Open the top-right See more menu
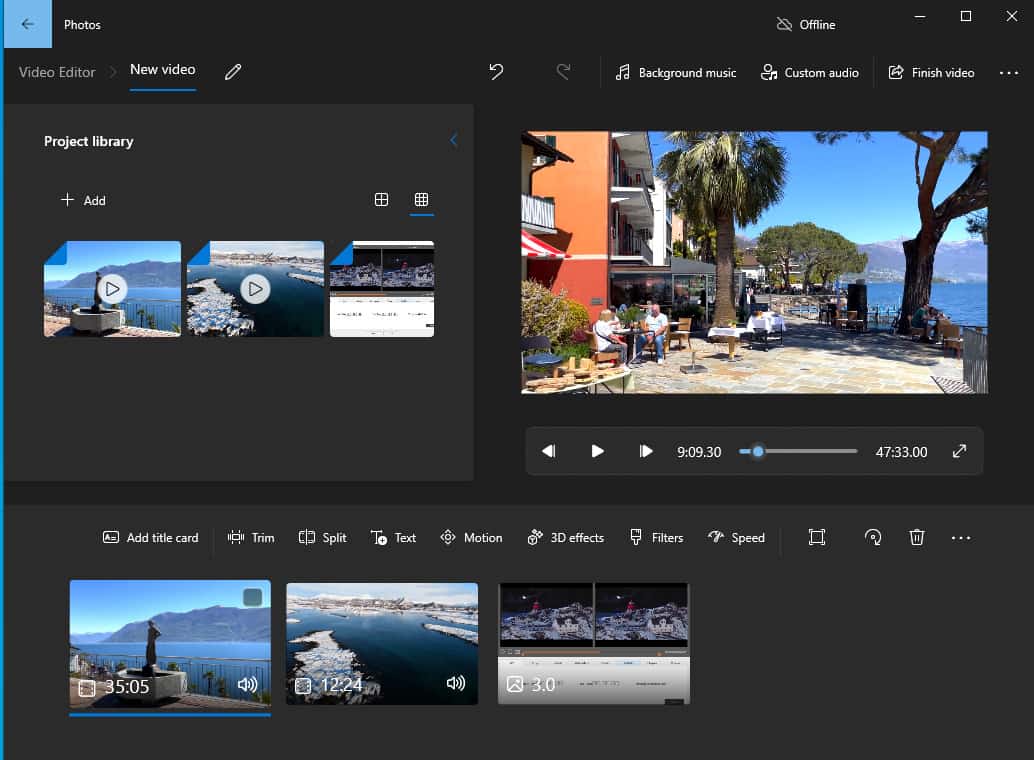 [x=1008, y=73]
